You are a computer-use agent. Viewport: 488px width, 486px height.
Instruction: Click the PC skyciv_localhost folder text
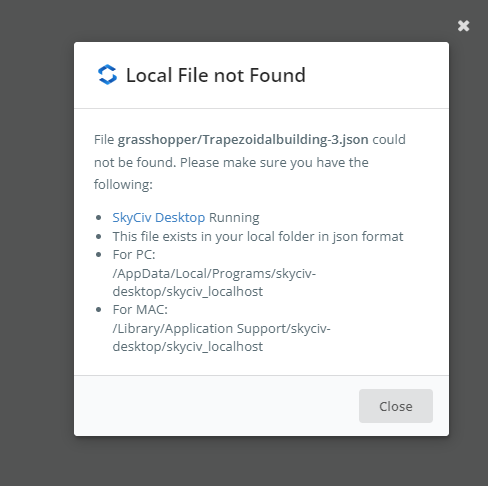pos(214,292)
